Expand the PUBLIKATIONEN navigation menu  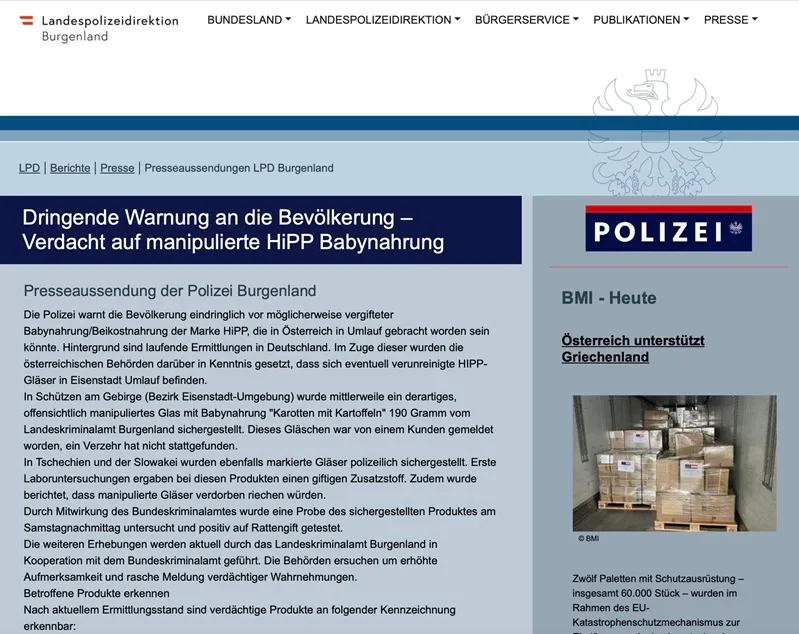coord(641,20)
